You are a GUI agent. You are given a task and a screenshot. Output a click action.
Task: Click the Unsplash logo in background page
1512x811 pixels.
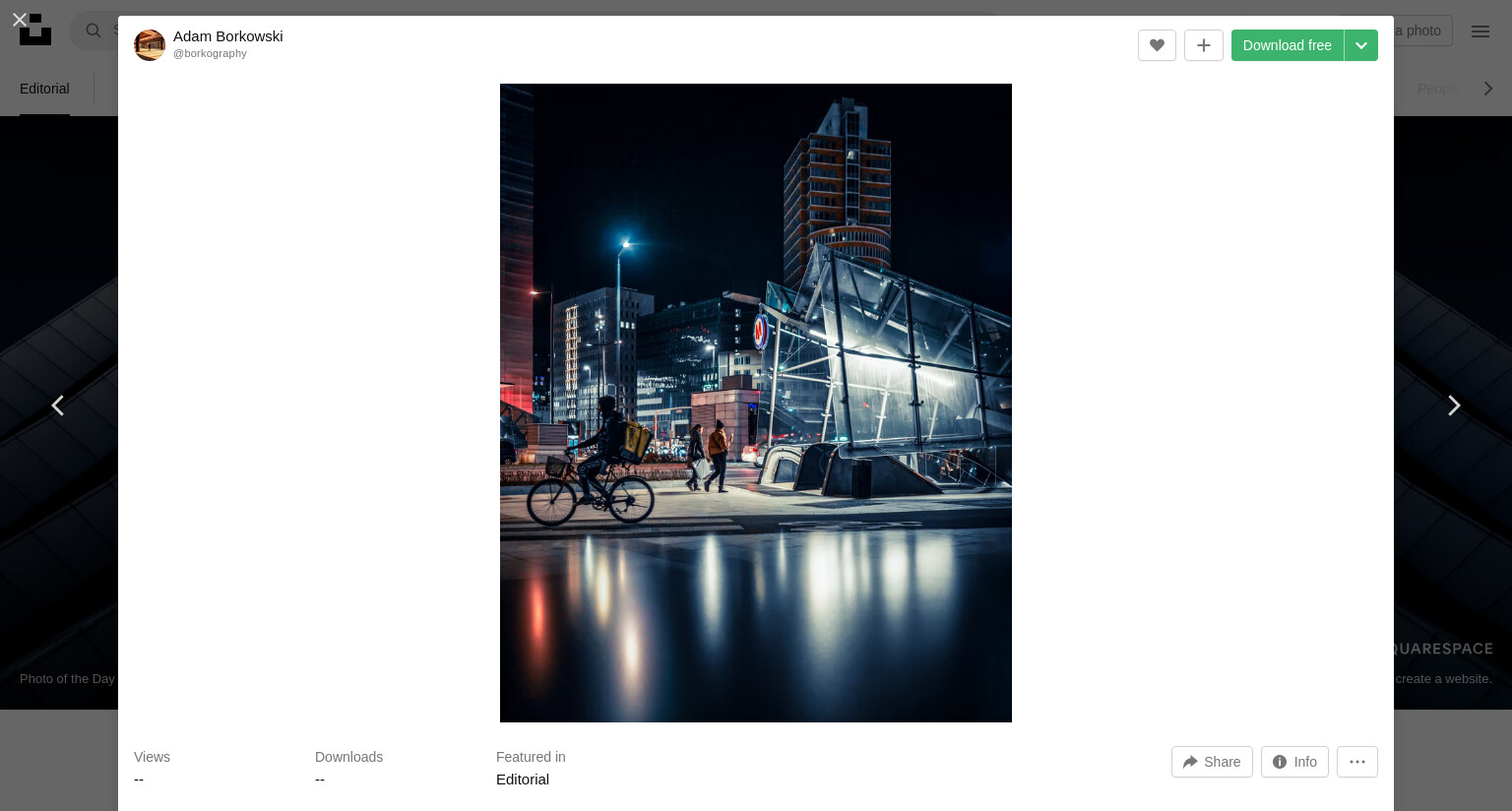pyautogui.click(x=35, y=30)
